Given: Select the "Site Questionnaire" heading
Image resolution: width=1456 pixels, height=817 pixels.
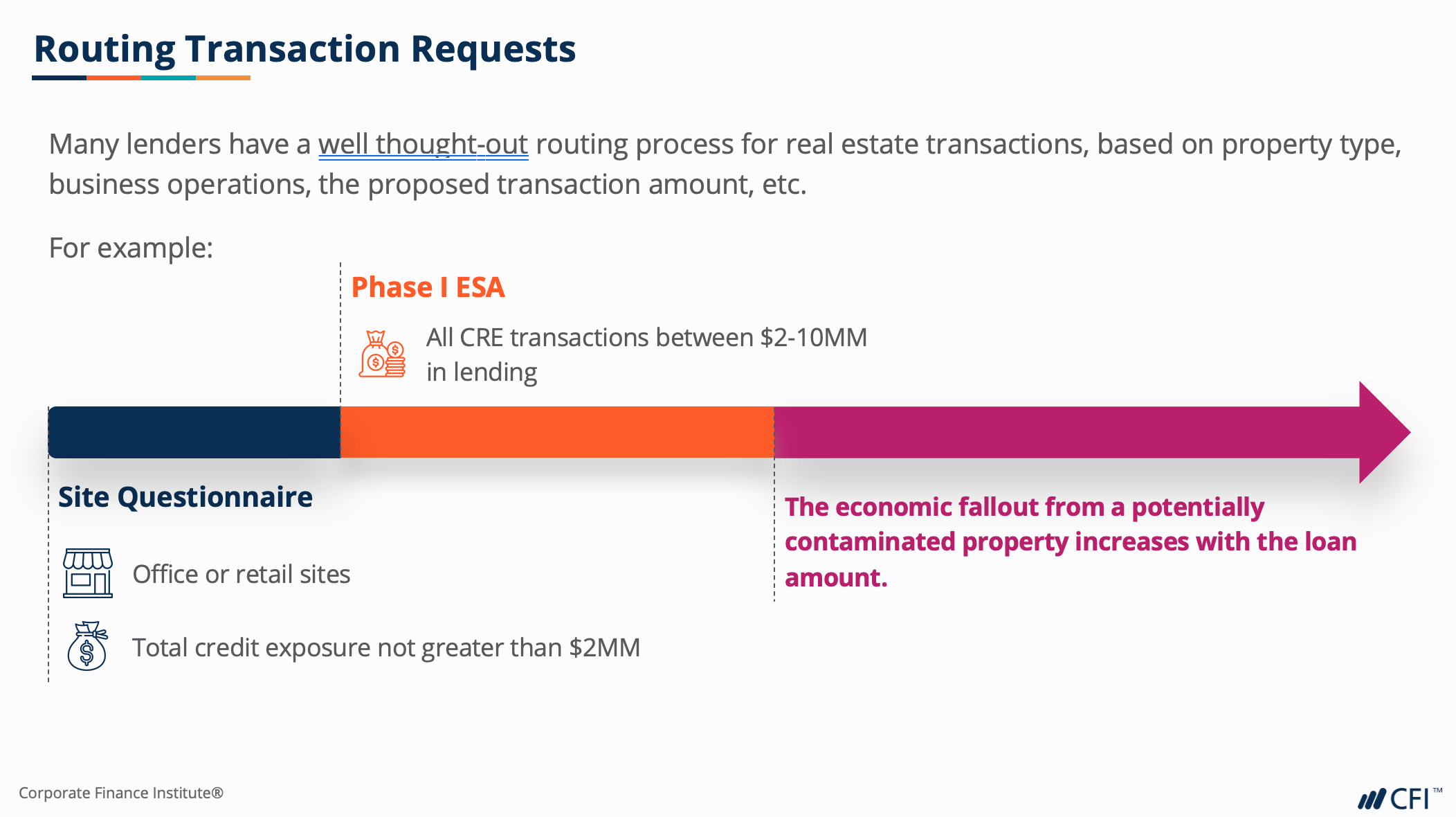Looking at the screenshot, I should (x=185, y=497).
